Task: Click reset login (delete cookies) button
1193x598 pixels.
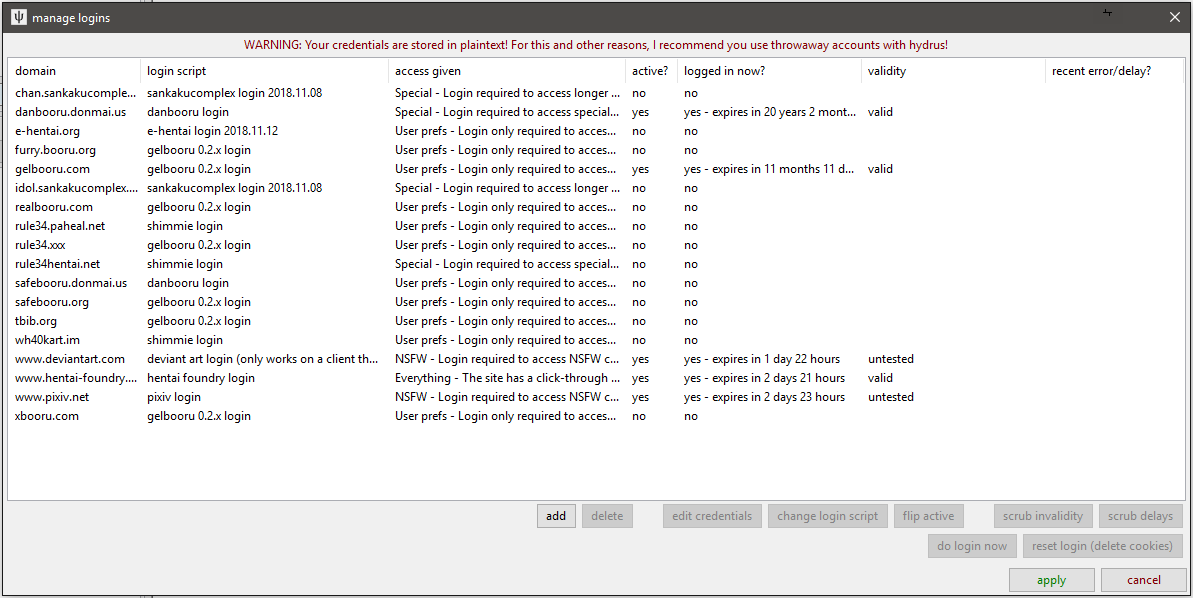Action: click(1102, 546)
